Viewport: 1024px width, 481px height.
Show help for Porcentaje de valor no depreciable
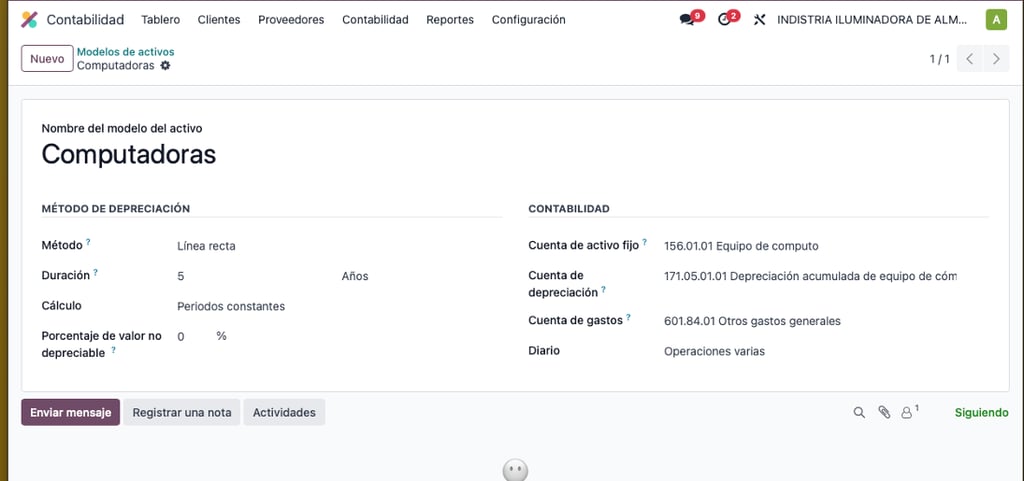pyautogui.click(x=113, y=350)
